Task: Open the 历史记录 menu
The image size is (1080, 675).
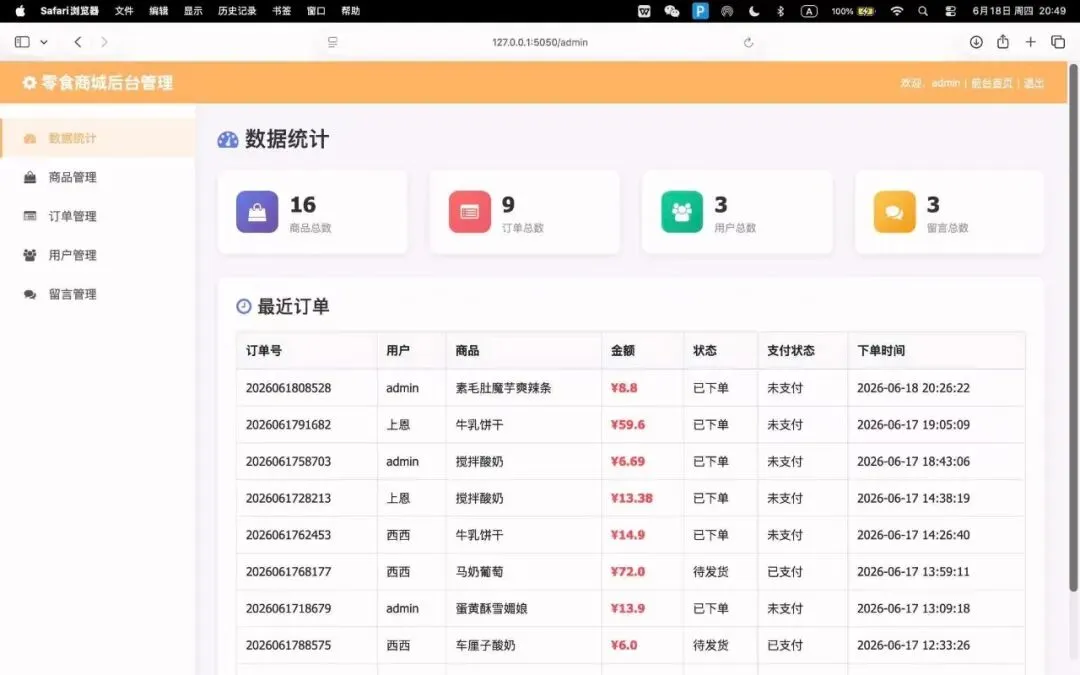Action: point(237,11)
